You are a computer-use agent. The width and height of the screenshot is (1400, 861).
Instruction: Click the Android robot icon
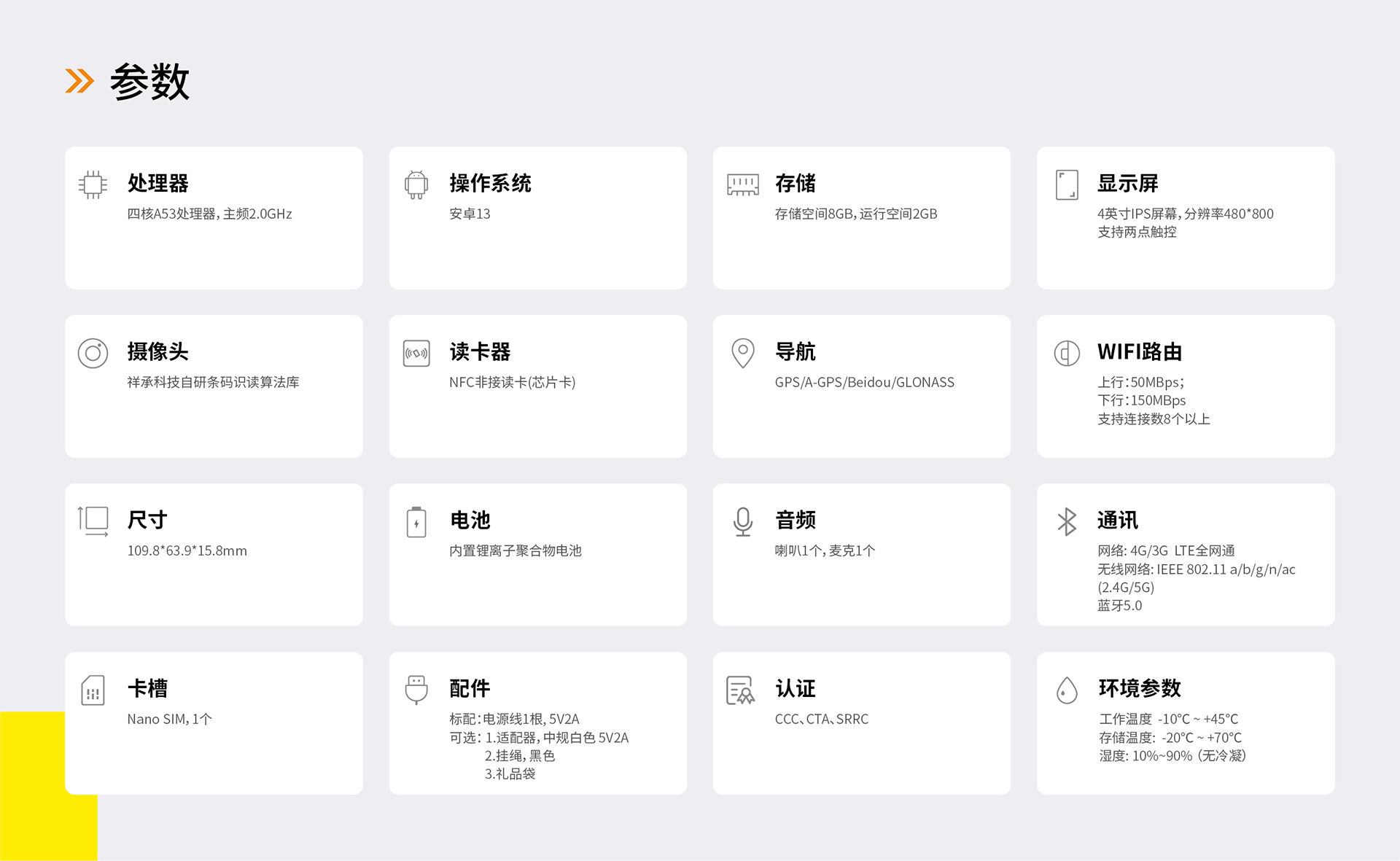click(416, 184)
